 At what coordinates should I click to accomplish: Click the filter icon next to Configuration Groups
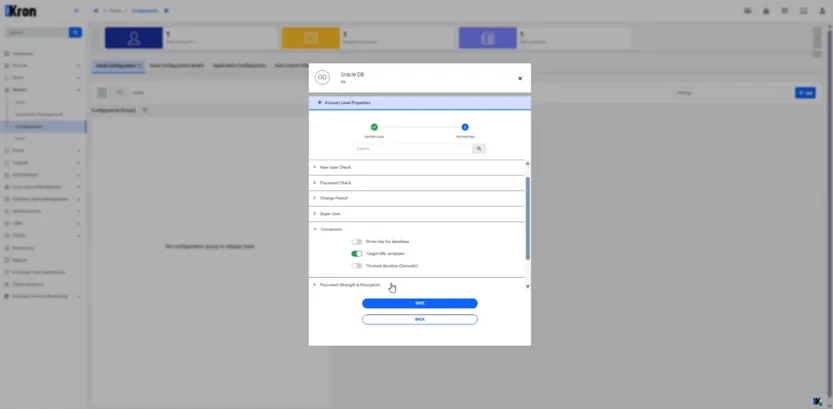tap(145, 110)
